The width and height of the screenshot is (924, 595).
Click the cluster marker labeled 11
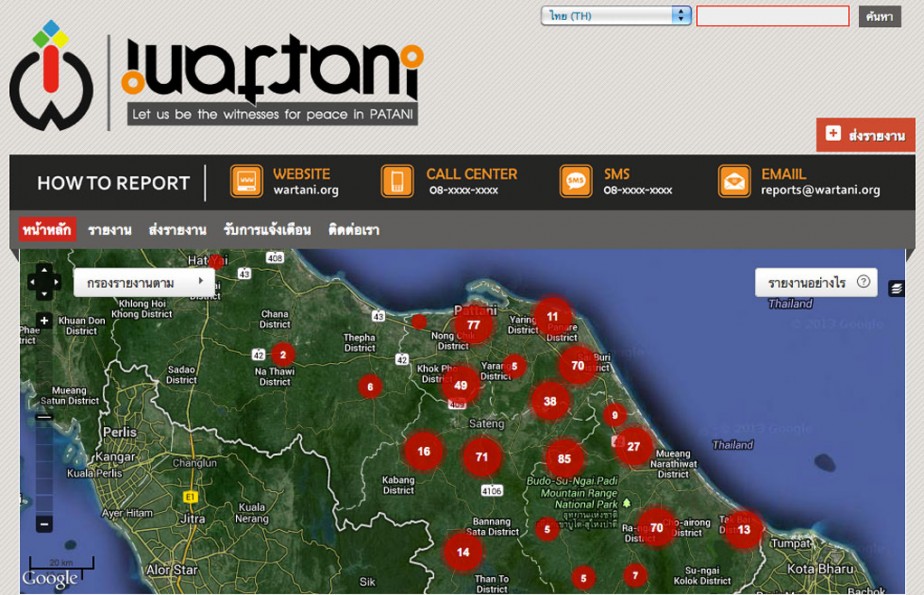point(552,317)
